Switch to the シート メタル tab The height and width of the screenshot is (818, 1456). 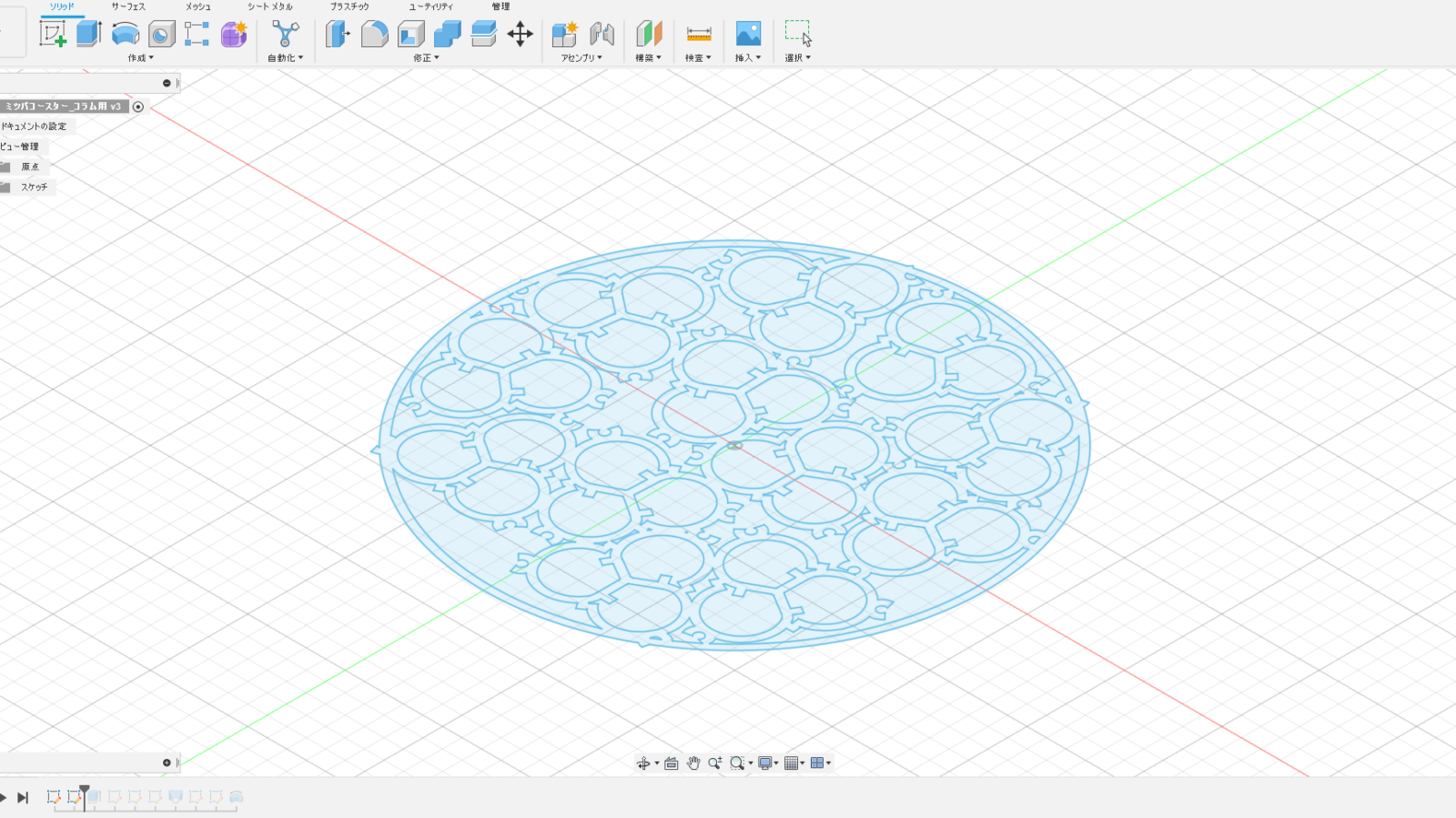click(x=270, y=6)
